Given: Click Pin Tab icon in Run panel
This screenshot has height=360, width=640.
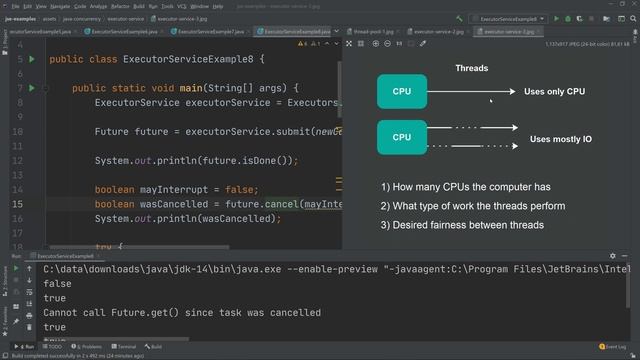Looking at the screenshot, I should (x=16, y=322).
